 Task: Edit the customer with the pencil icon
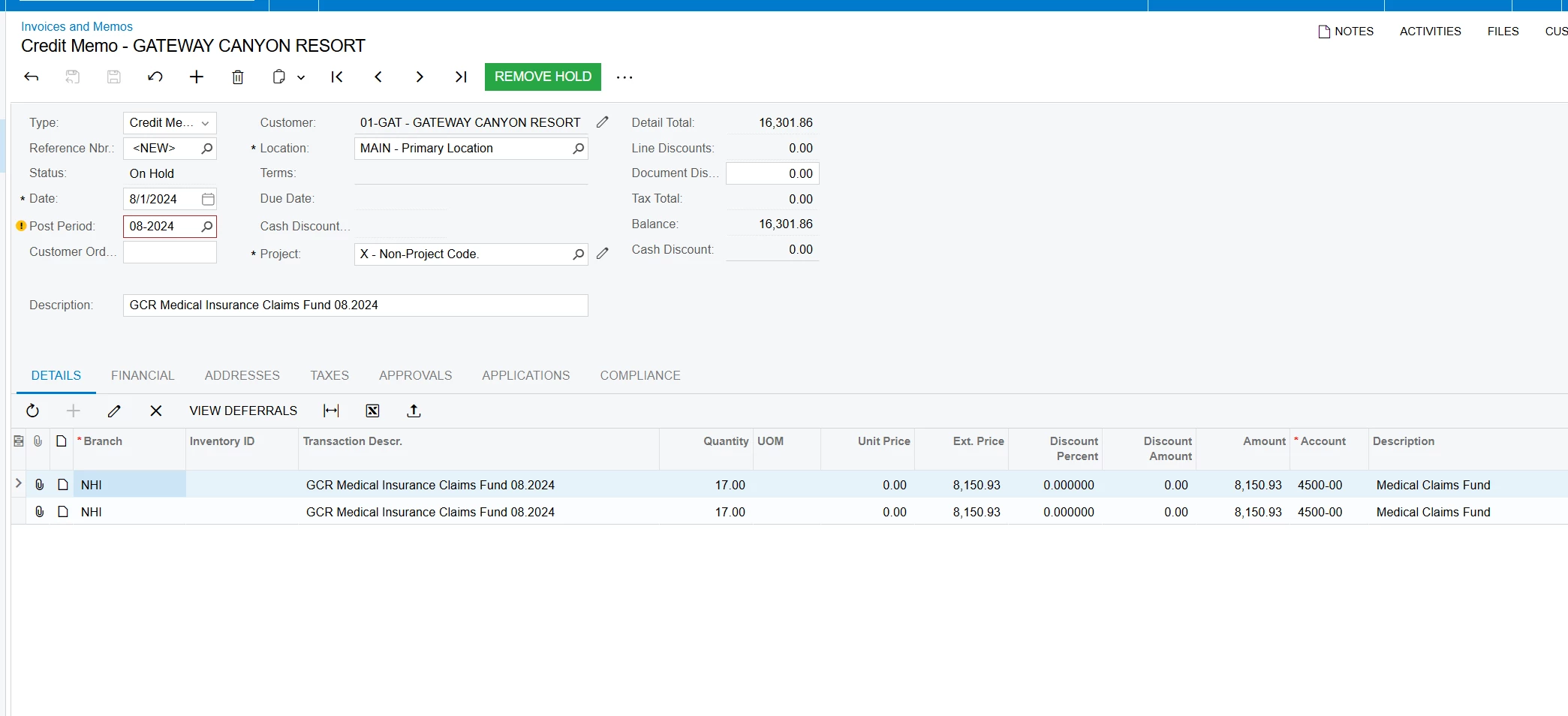pos(602,122)
